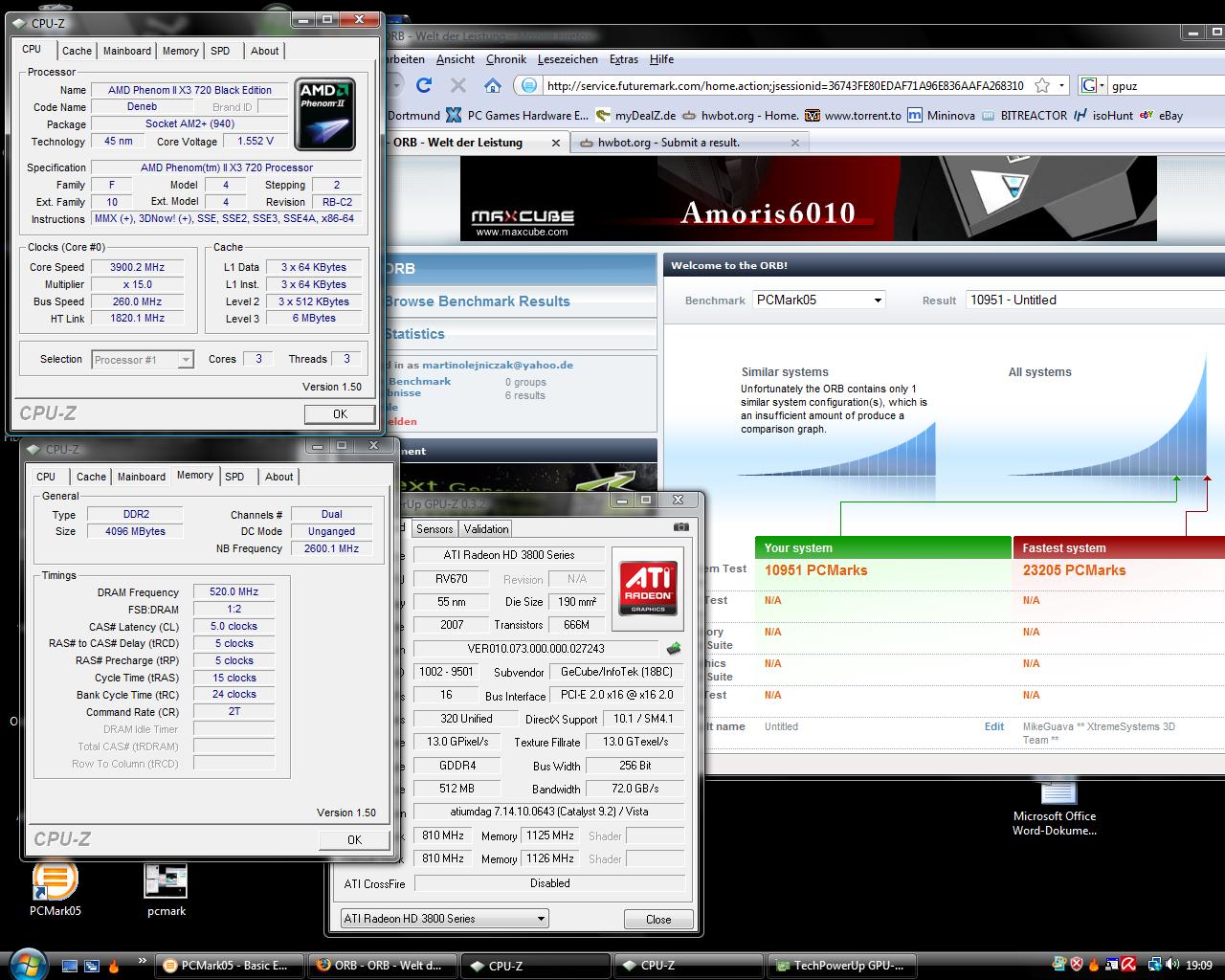Close the ORB - Welt der Leistung tab

point(556,143)
